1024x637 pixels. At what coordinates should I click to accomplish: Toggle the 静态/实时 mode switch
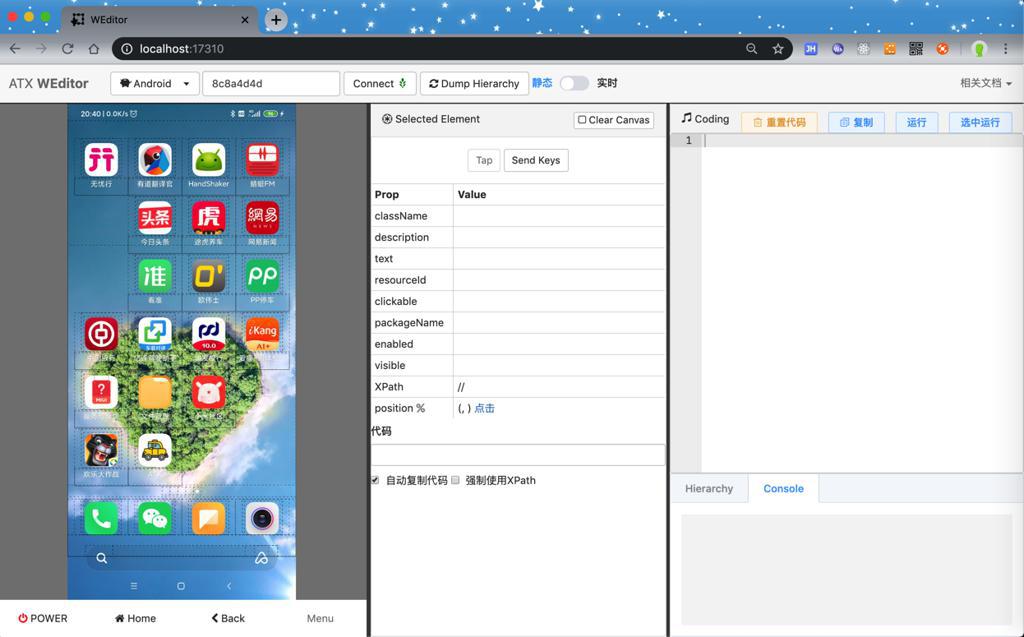[x=574, y=83]
